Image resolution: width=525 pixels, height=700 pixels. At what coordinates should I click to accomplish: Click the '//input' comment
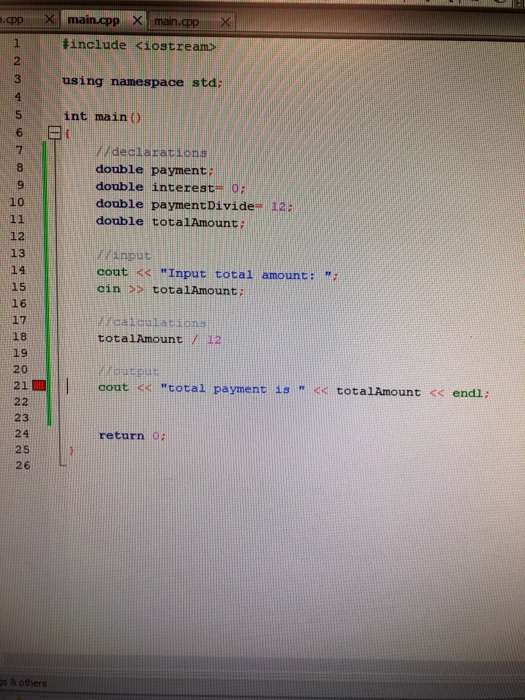tap(124, 255)
